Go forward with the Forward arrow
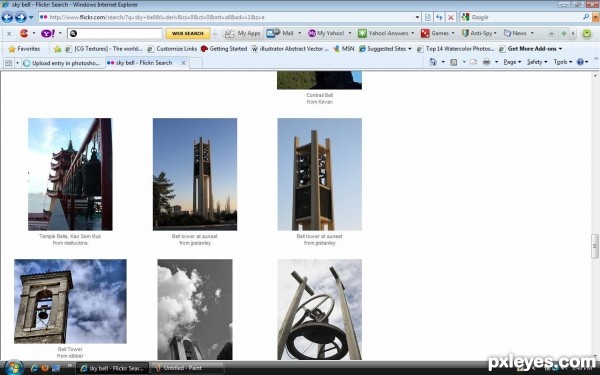 [x=21, y=17]
